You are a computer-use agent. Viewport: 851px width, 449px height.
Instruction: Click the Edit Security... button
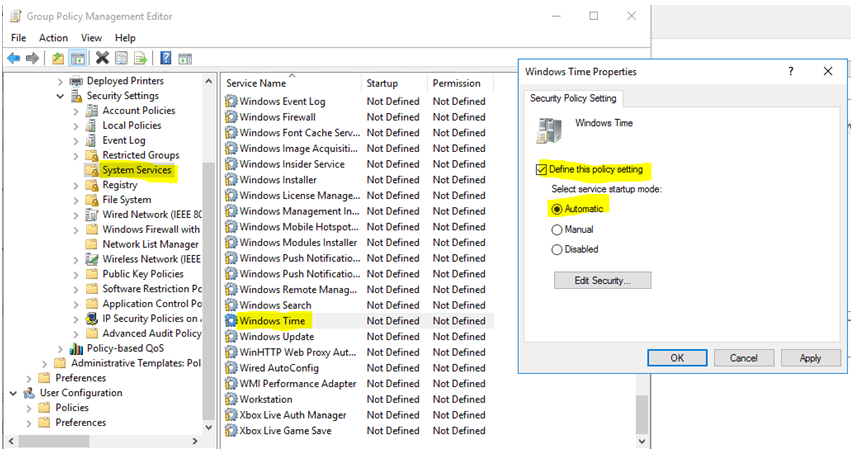pyautogui.click(x=602, y=281)
